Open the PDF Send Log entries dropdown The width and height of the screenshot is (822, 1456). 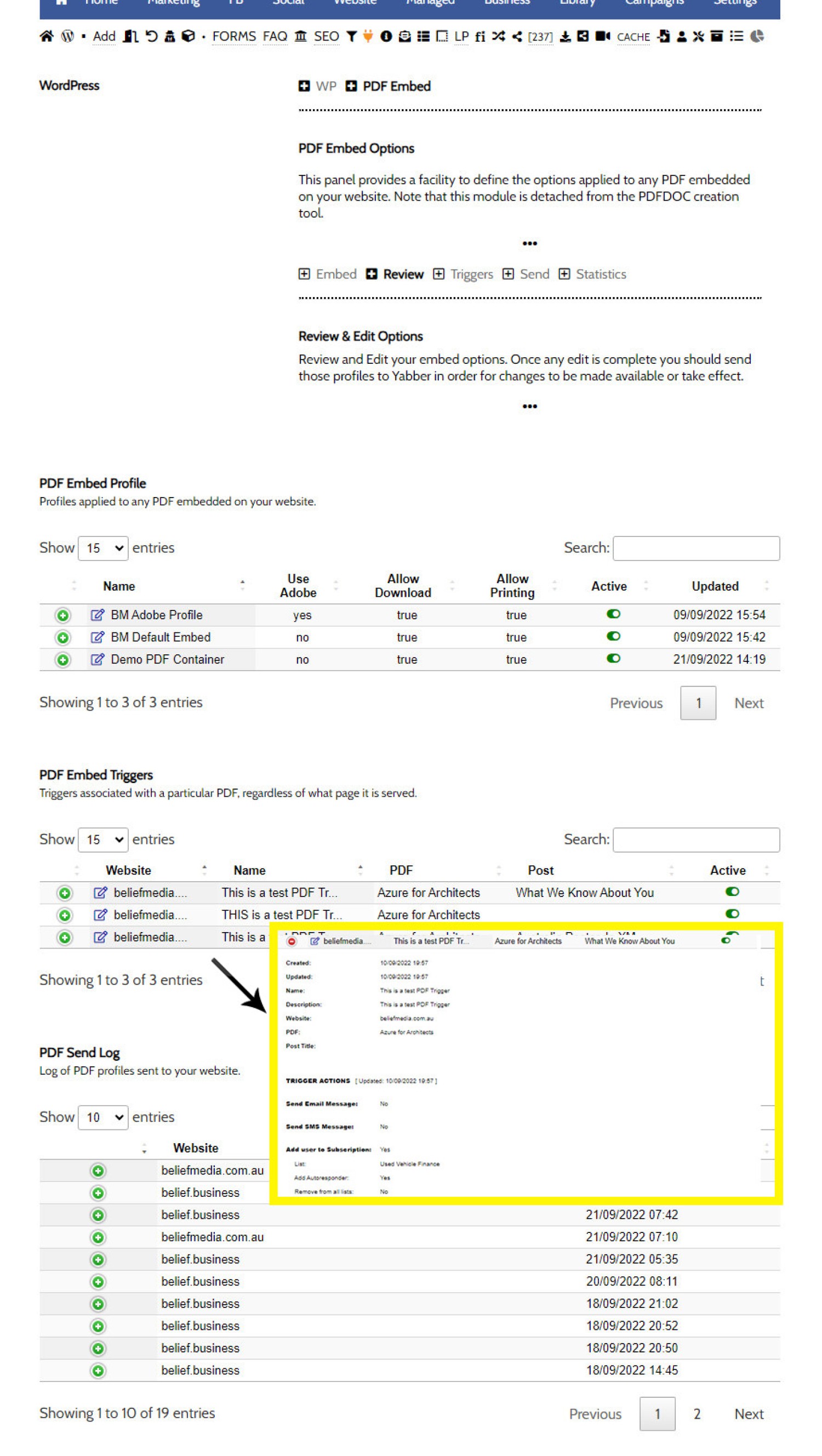click(x=103, y=1117)
